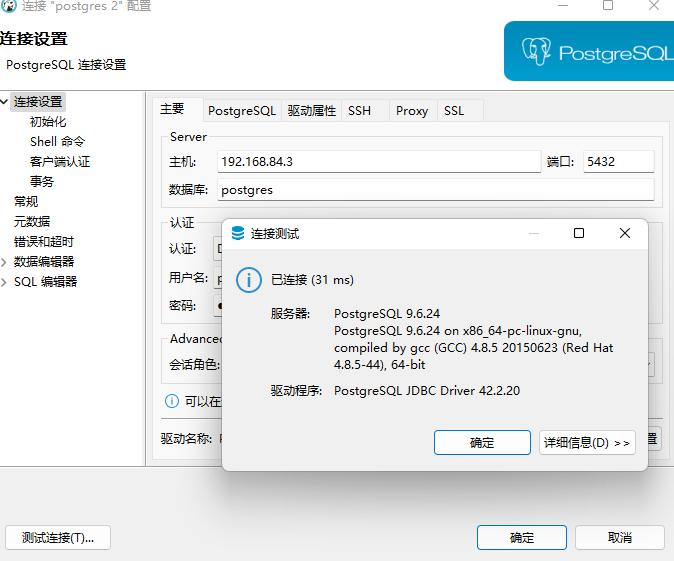The height and width of the screenshot is (561, 674).
Task: Collapse the 连接设置 tree node
Action: (4, 102)
